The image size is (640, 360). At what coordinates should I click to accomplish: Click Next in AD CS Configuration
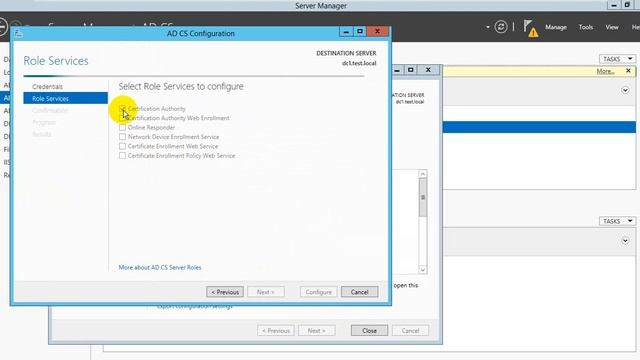pyautogui.click(x=266, y=292)
